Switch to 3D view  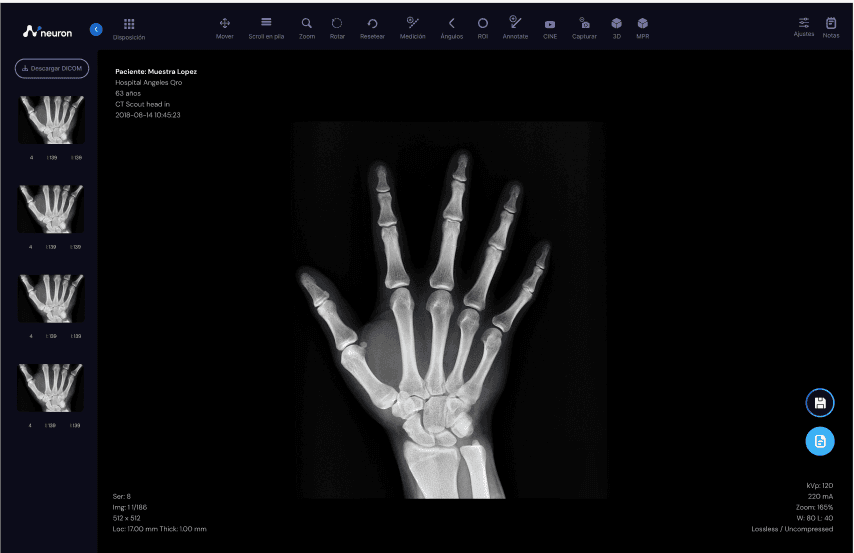click(x=617, y=23)
